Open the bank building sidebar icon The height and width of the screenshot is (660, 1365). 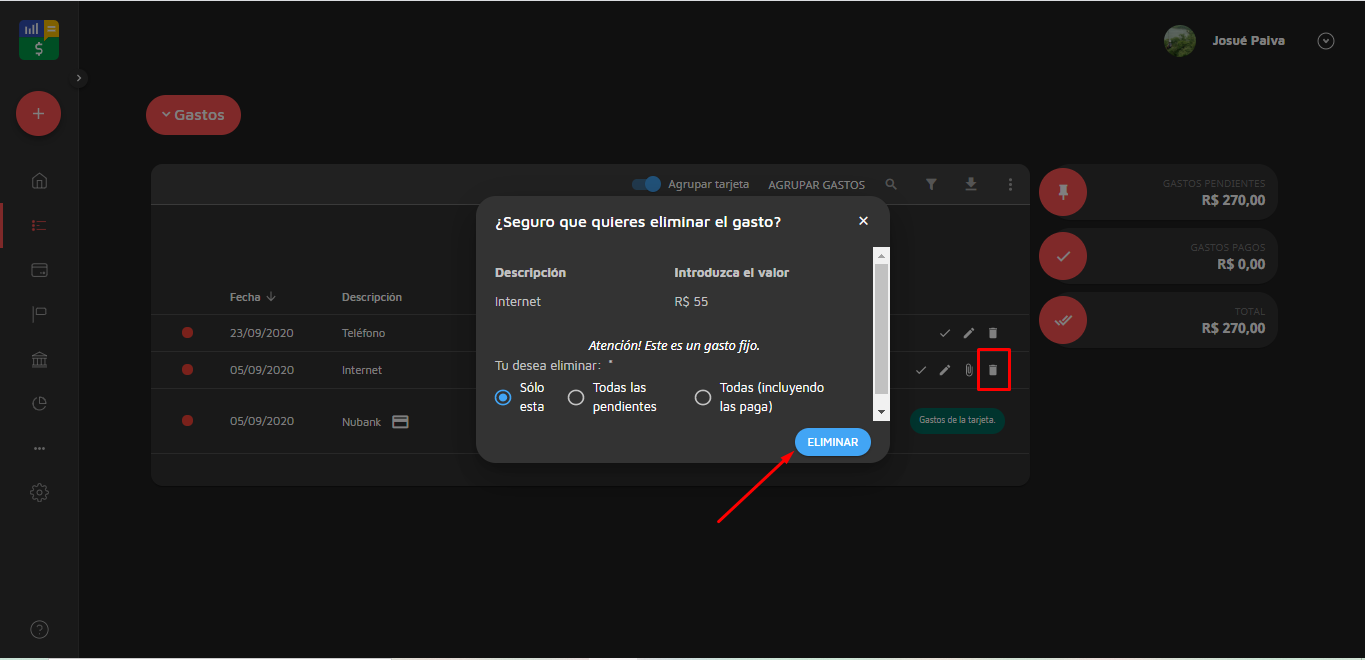coord(39,359)
